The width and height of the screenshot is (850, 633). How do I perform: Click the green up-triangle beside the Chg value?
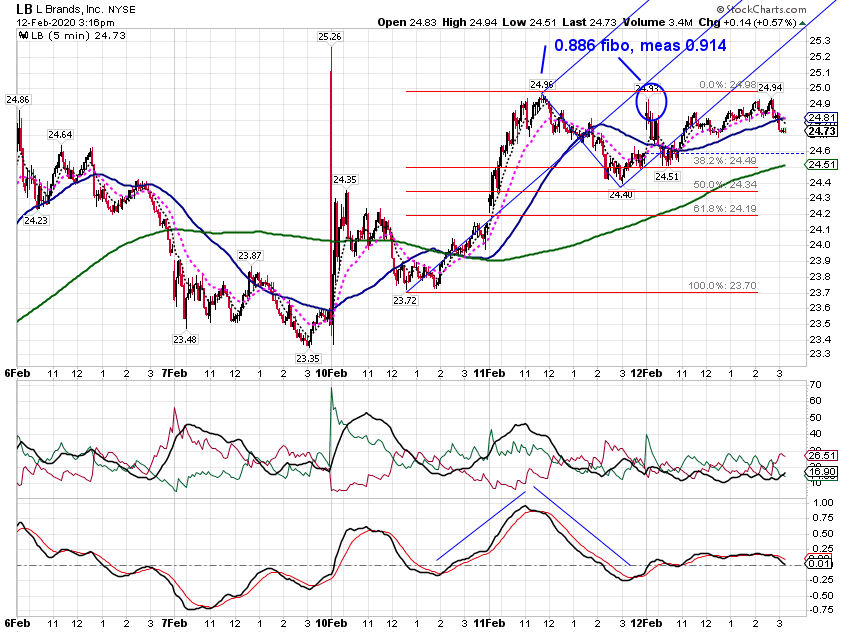(x=802, y=23)
